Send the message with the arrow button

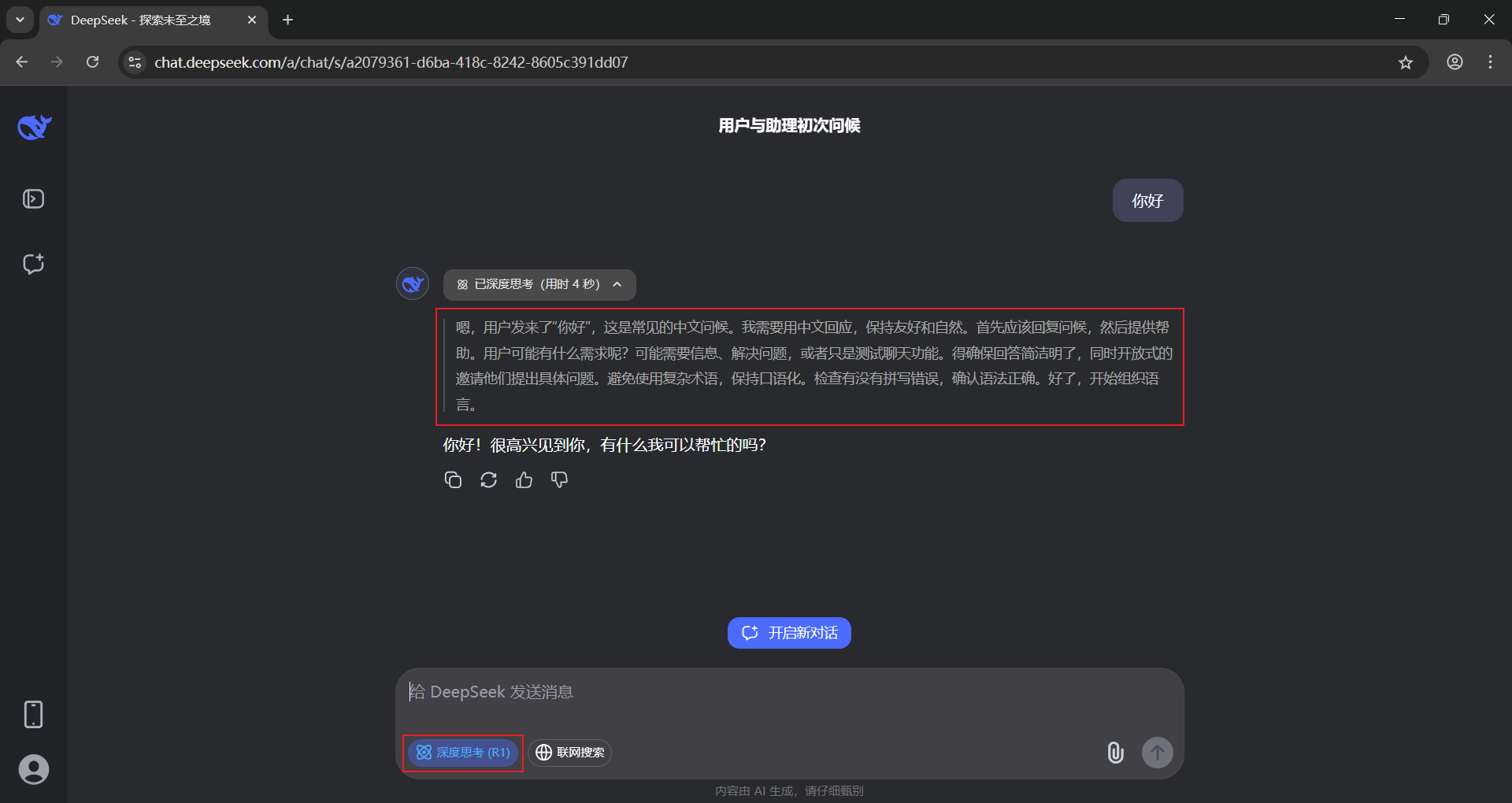[x=1157, y=753]
